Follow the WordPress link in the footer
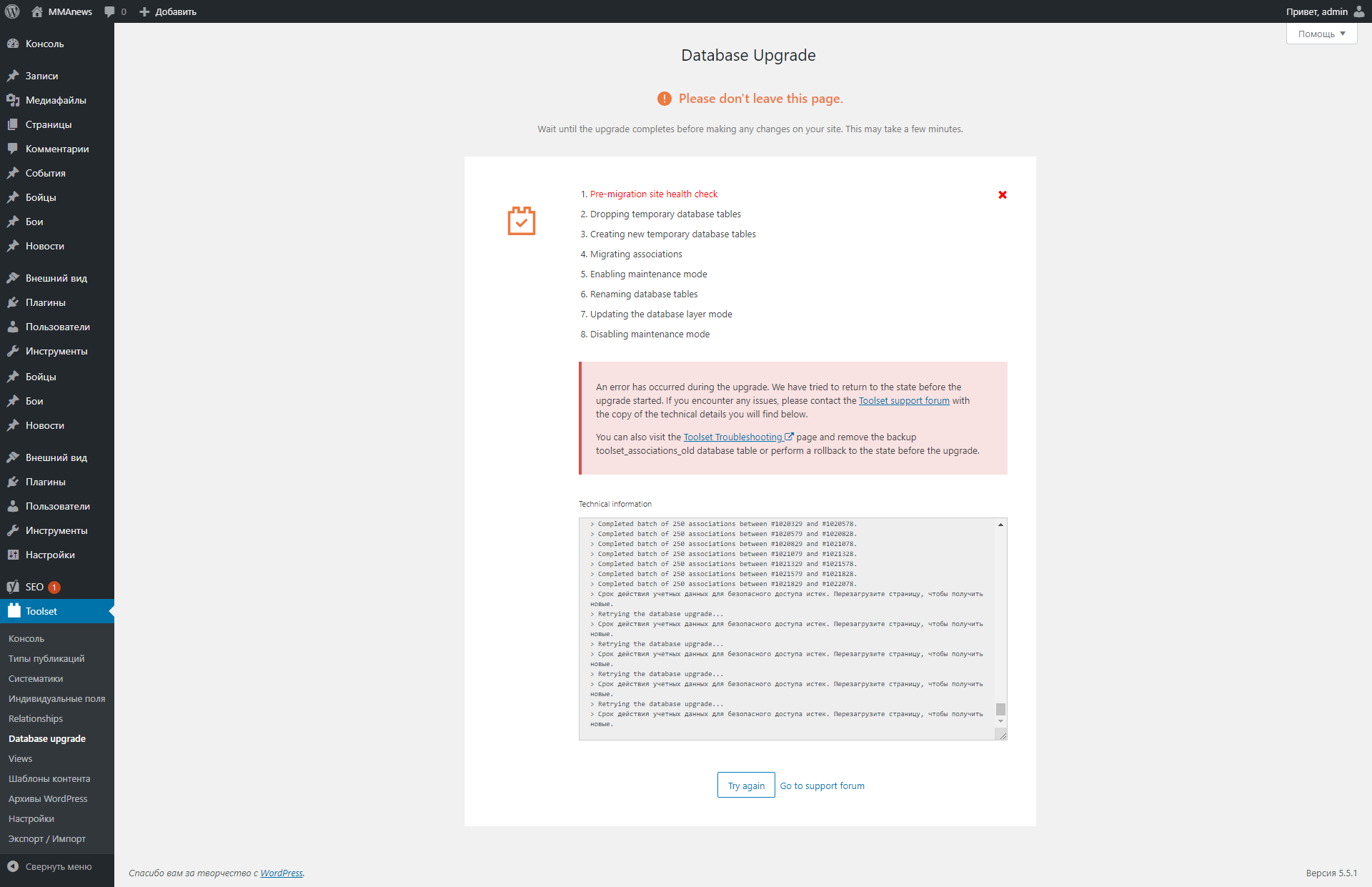 pyautogui.click(x=282, y=873)
